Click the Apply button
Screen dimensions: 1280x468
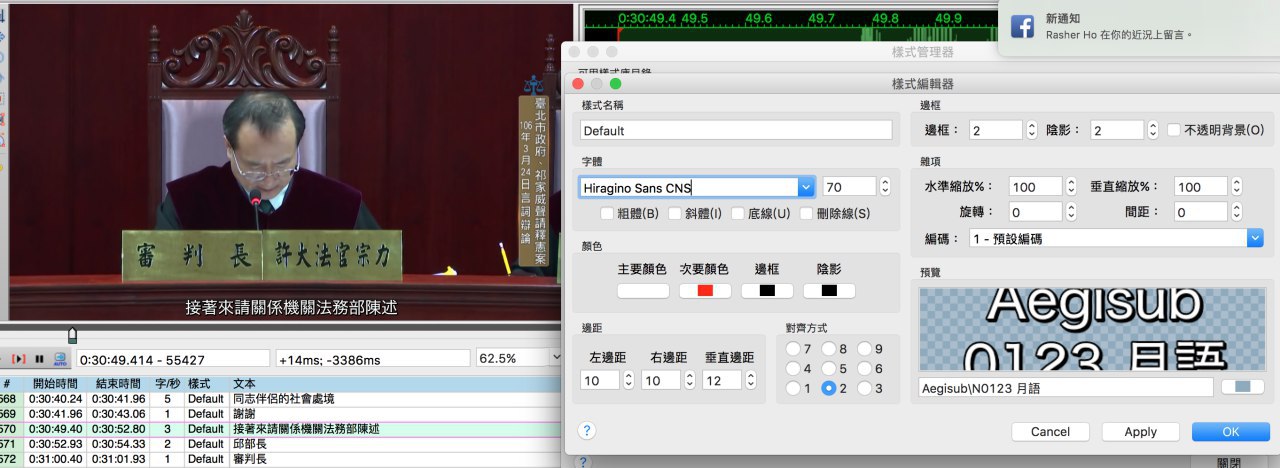coord(1140,432)
